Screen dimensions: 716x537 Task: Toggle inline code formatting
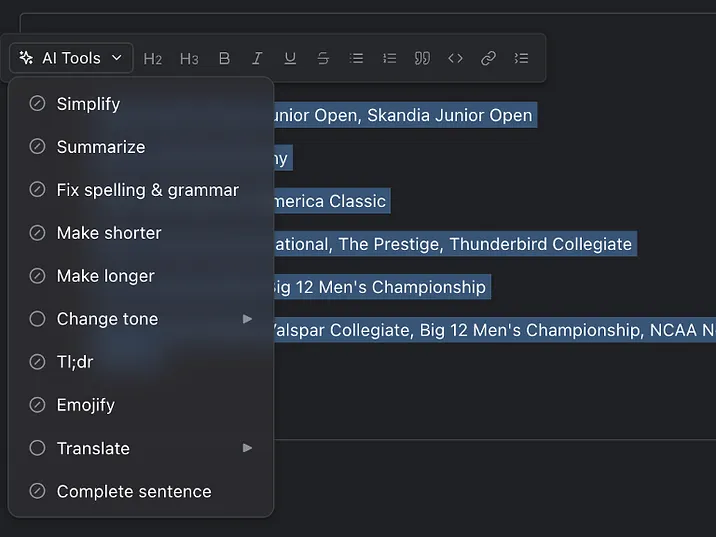tap(455, 58)
